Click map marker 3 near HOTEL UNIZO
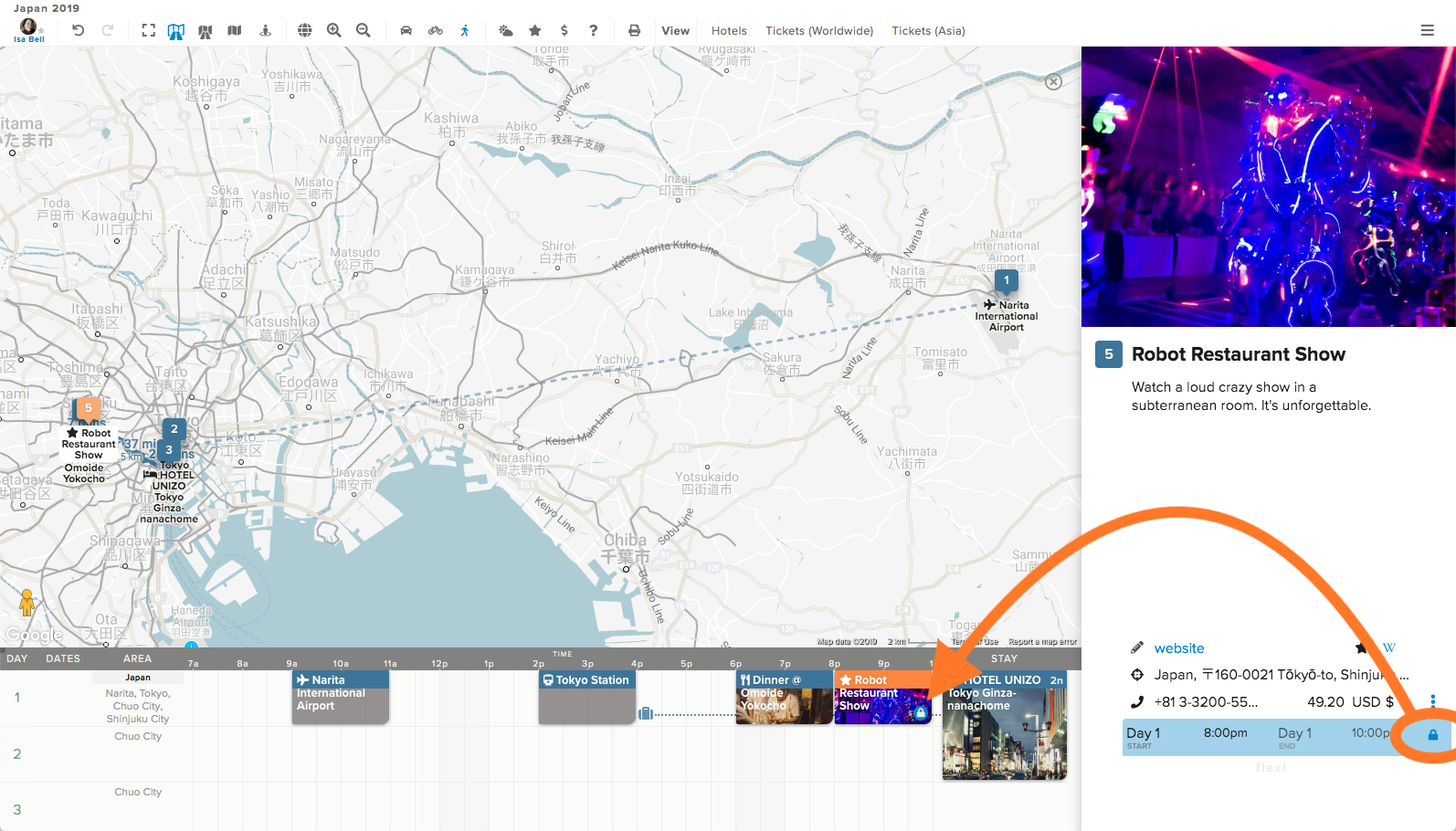Viewport: 1456px width, 831px height. click(169, 450)
